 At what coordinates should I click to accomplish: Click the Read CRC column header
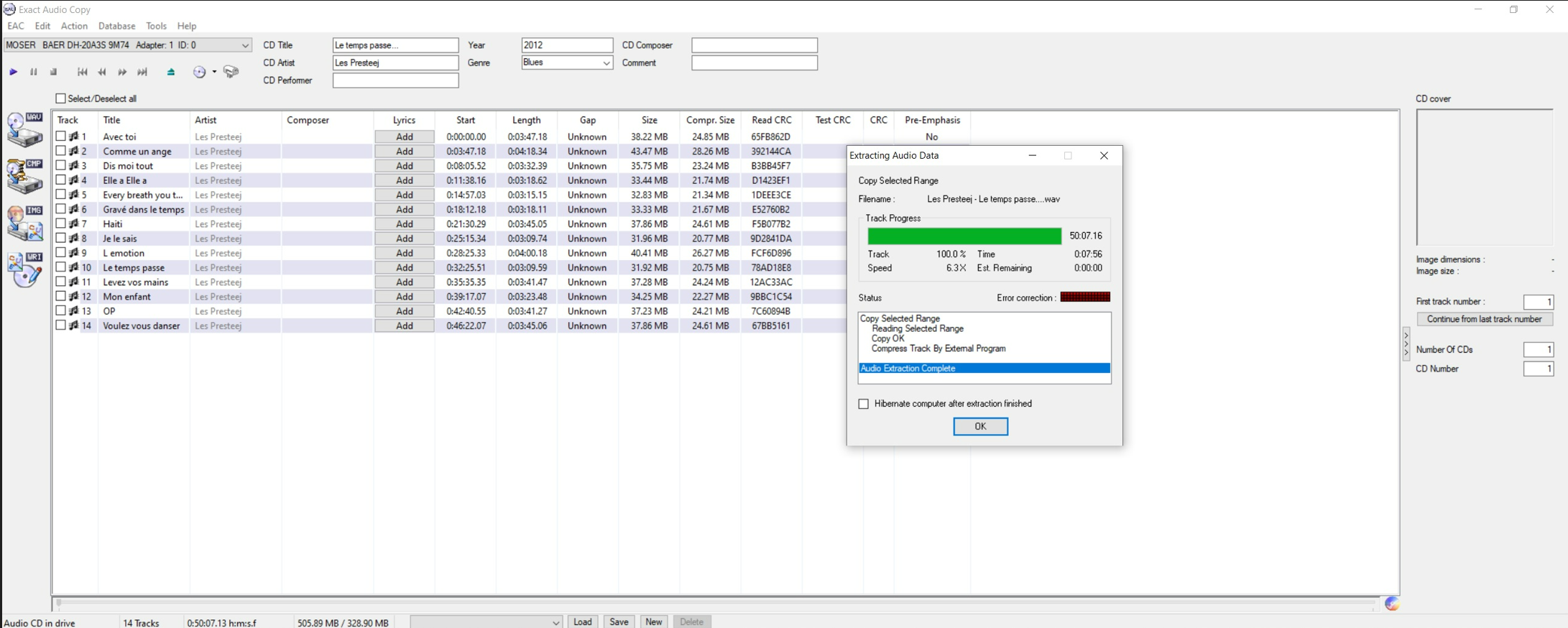(x=771, y=120)
